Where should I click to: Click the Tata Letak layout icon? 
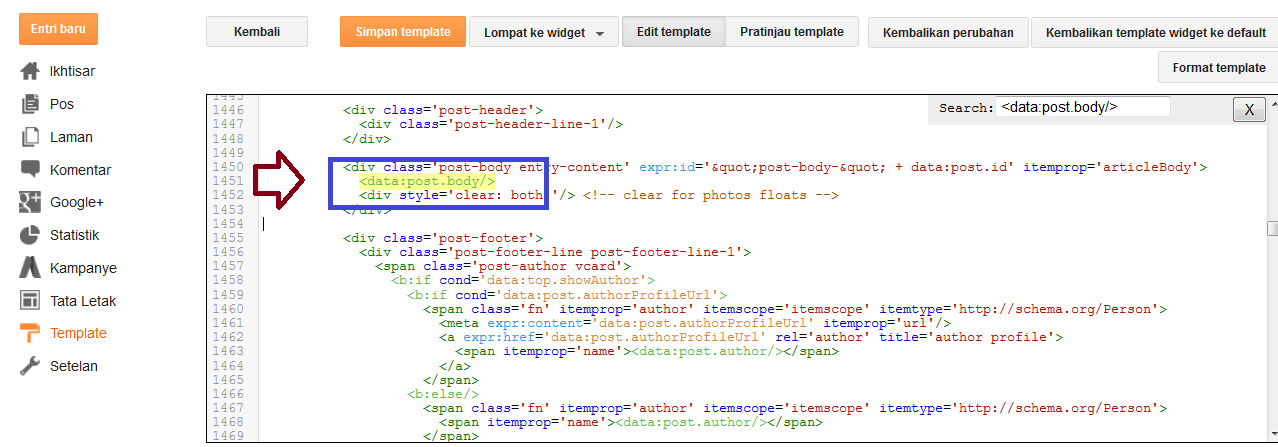pyautogui.click(x=30, y=300)
